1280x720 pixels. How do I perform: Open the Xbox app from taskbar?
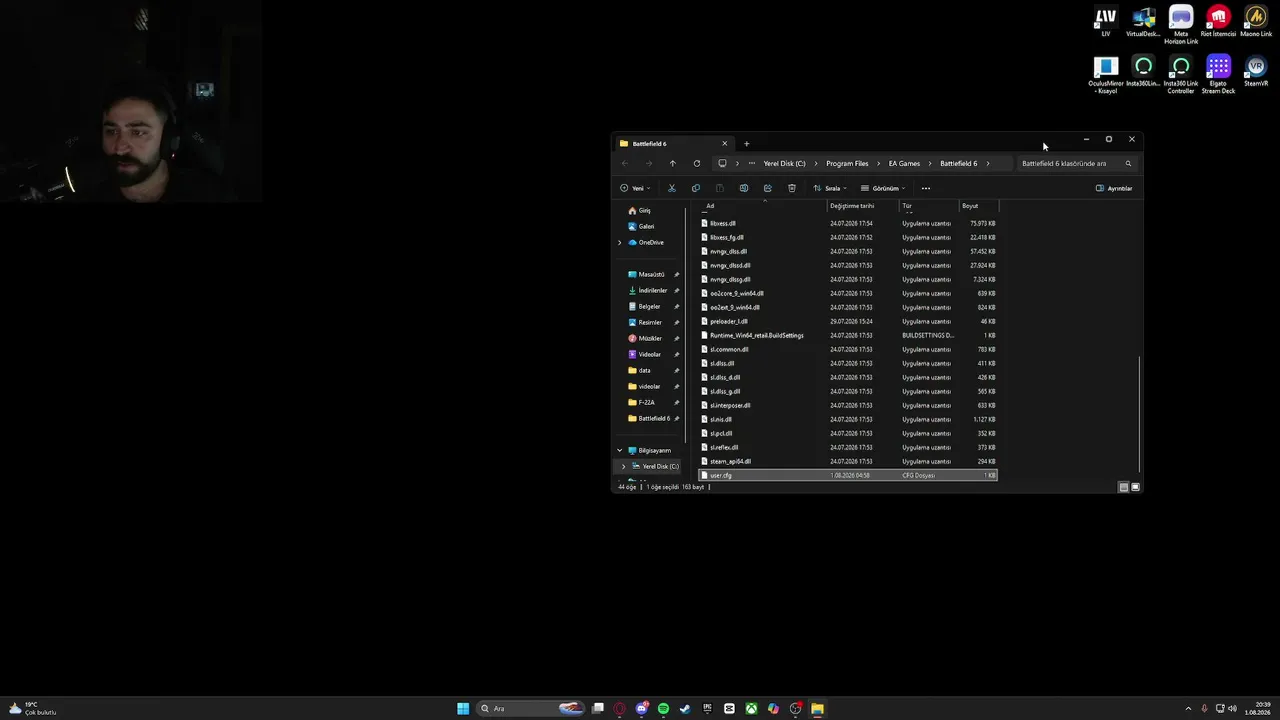click(x=751, y=709)
